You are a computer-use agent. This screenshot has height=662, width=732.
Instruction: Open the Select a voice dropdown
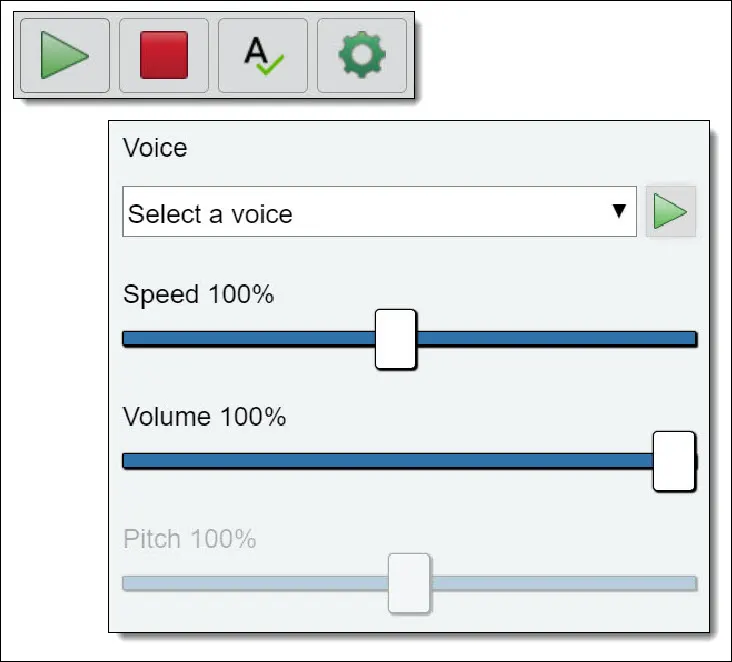pyautogui.click(x=379, y=211)
